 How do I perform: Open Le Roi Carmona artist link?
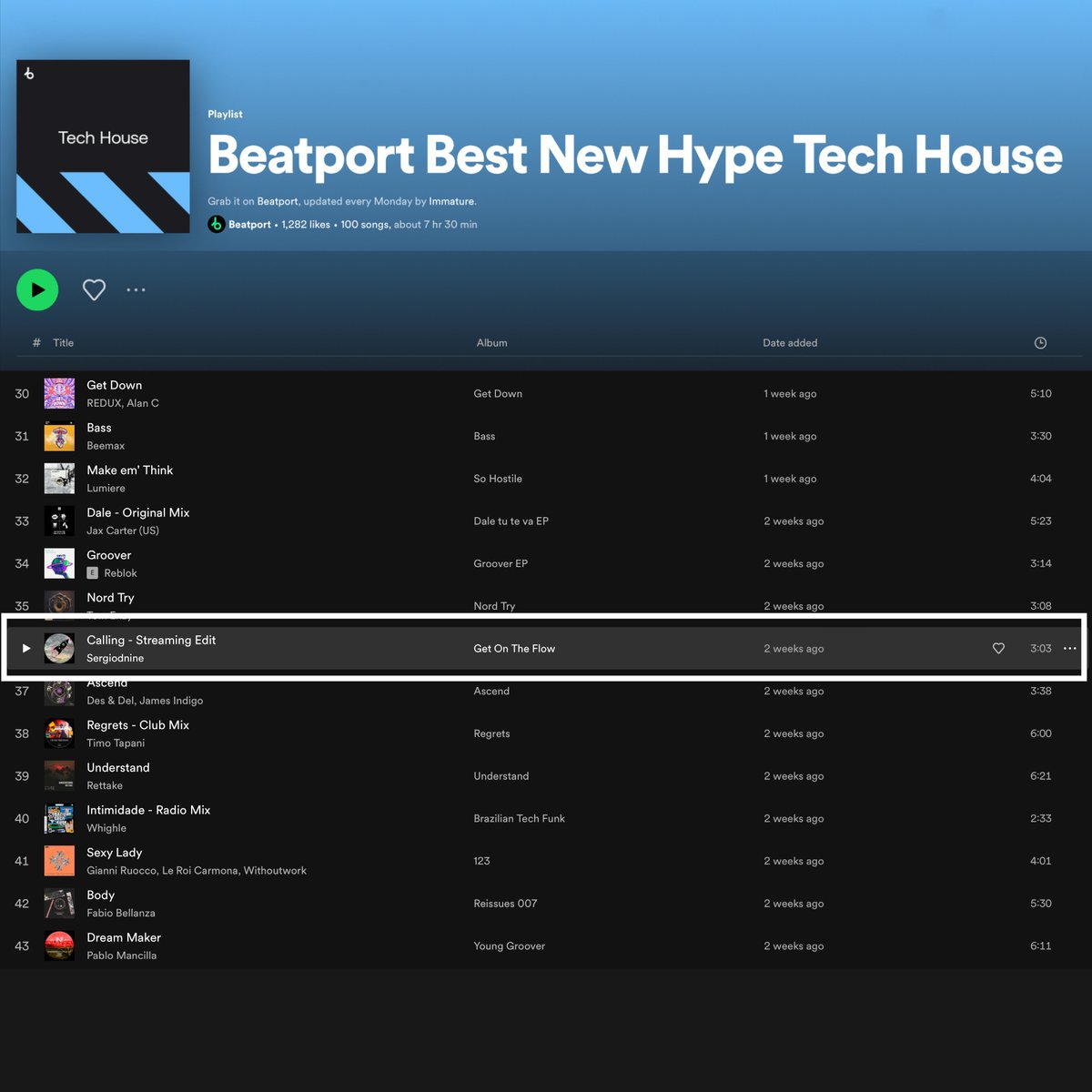coord(199,871)
